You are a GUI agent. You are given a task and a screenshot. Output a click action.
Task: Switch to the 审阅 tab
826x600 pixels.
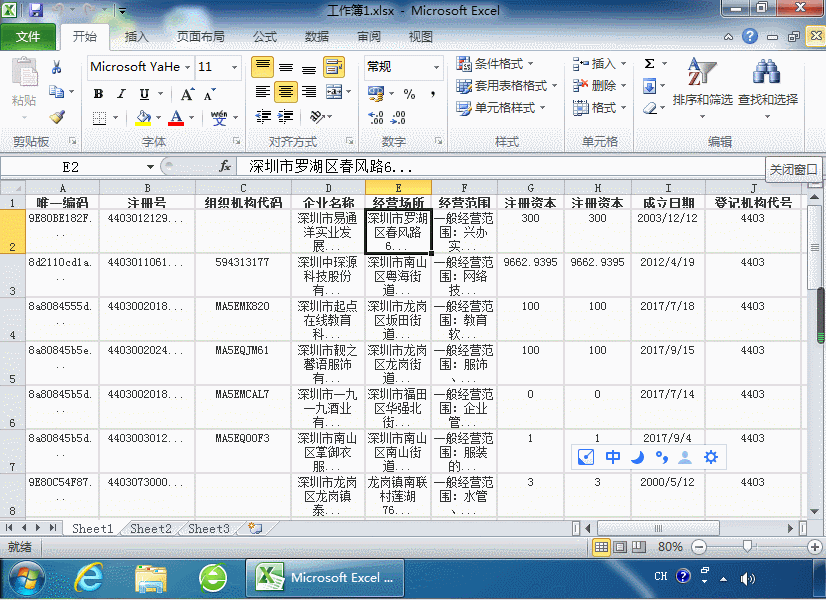coord(369,36)
